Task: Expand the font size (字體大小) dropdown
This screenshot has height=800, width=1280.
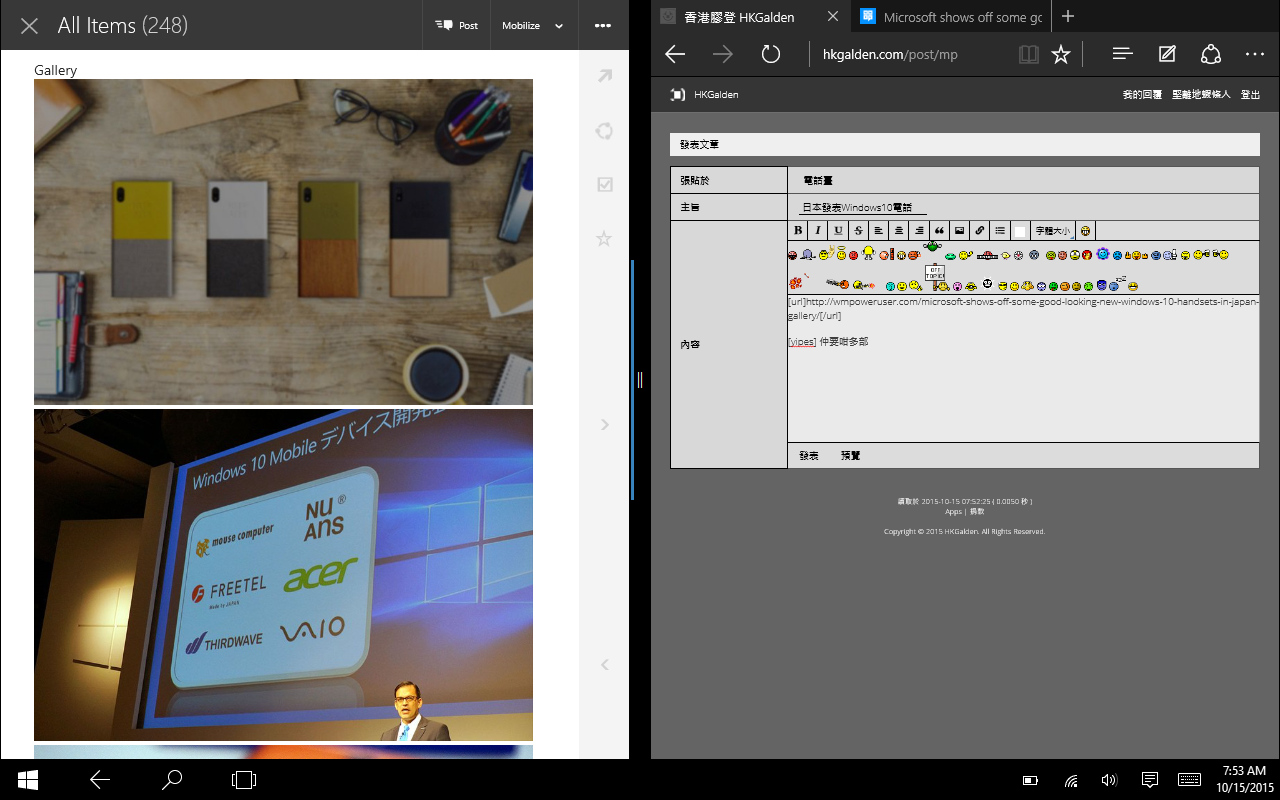Action: click(1053, 231)
